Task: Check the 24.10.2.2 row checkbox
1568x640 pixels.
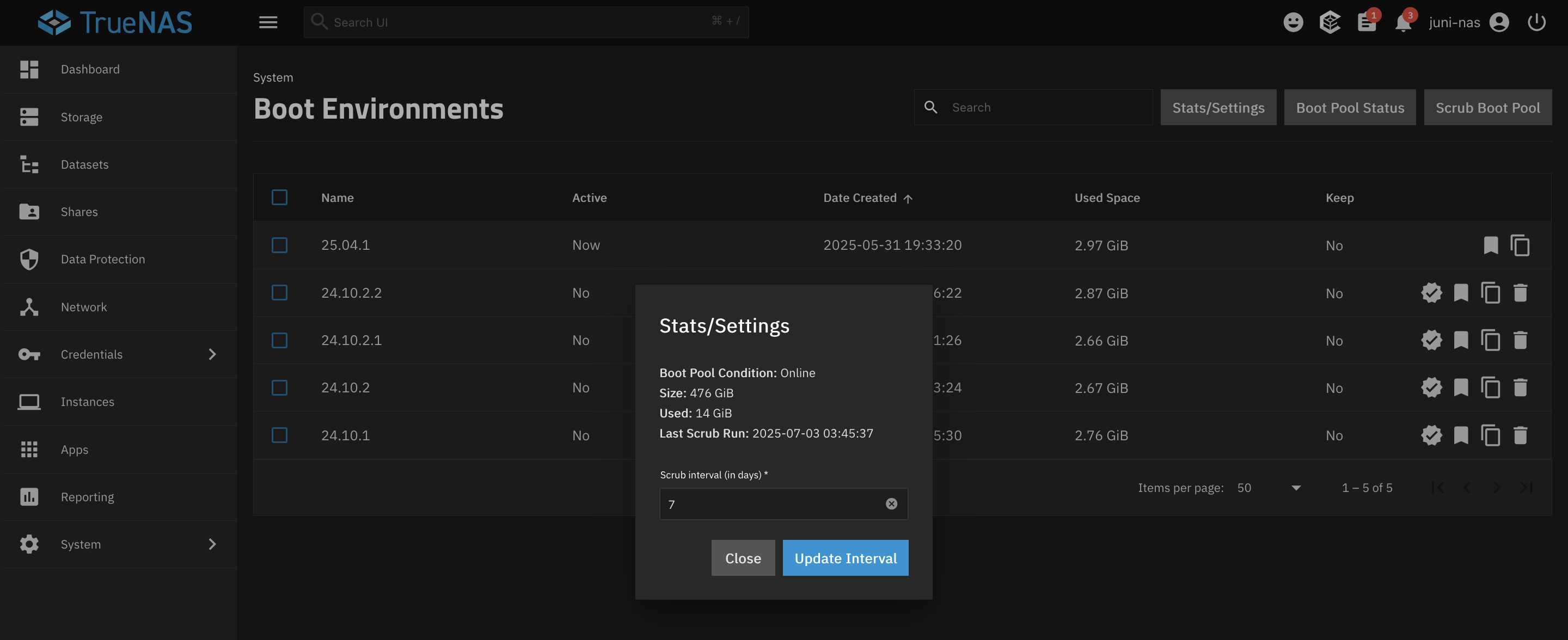Action: (279, 293)
